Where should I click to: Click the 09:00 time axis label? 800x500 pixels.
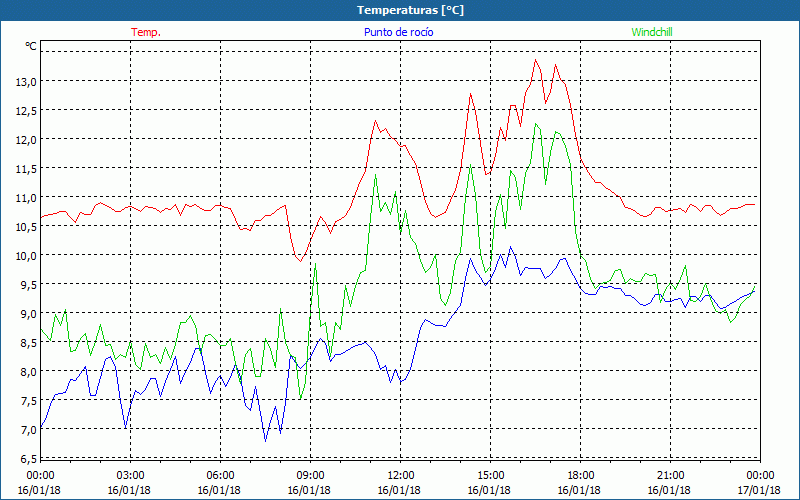310,475
